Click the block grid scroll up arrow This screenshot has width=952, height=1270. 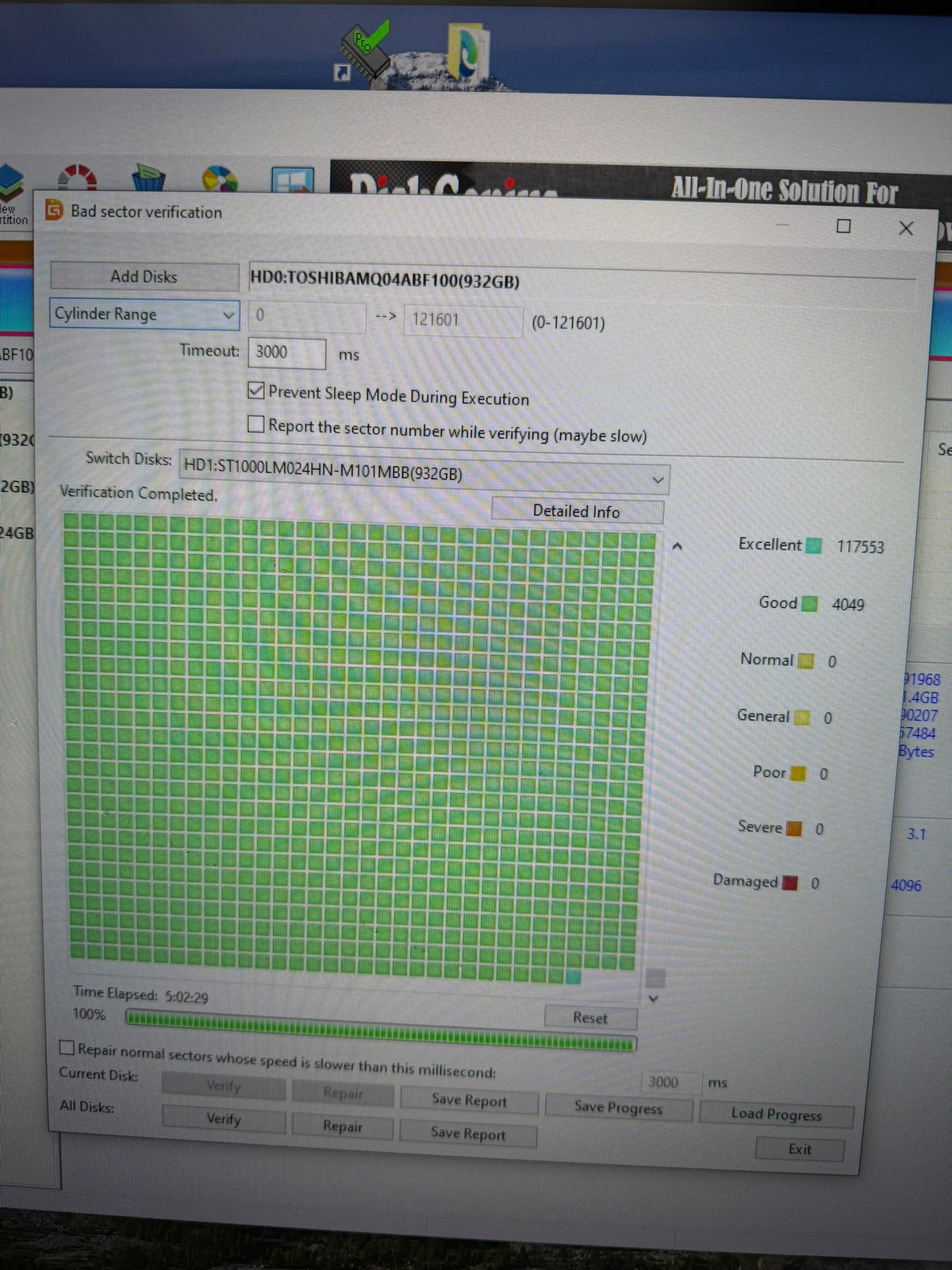[678, 547]
